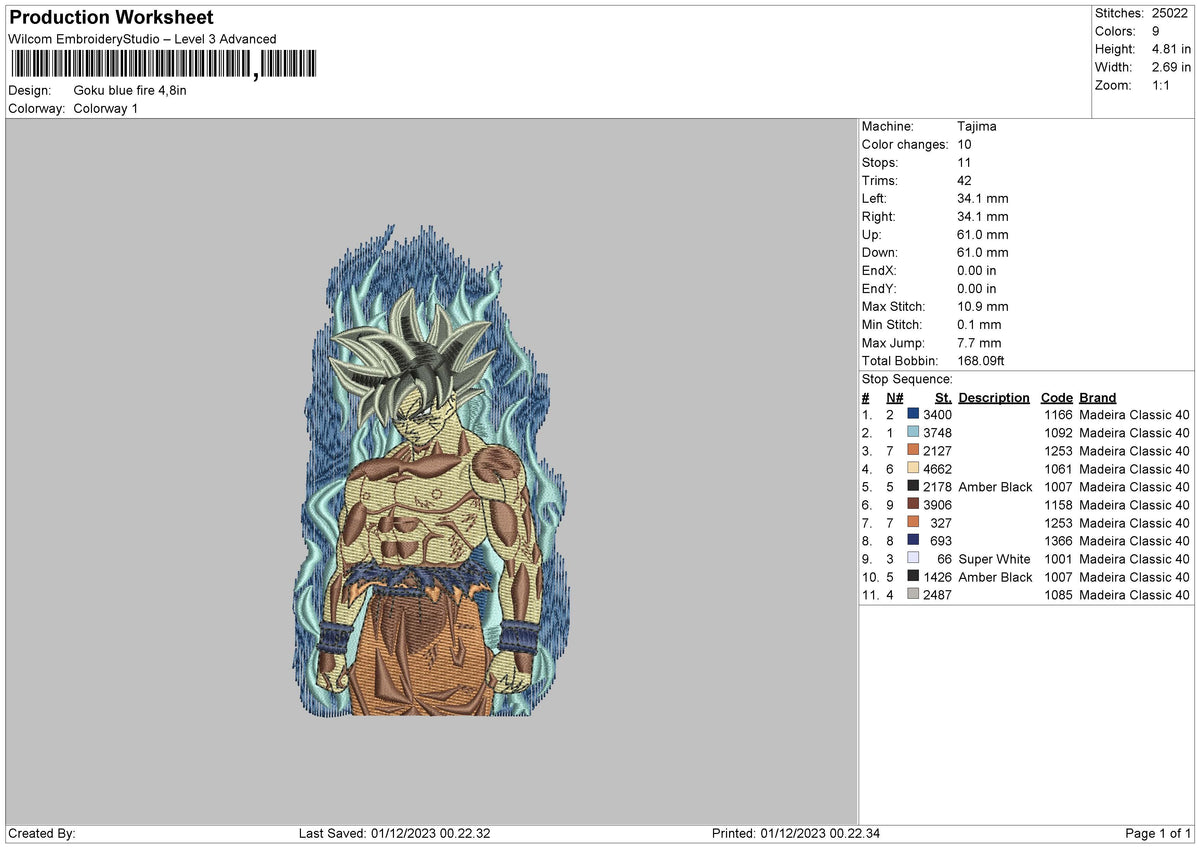The width and height of the screenshot is (1200, 848).
Task: Click the 'Code' column header
Action: (x=1056, y=397)
